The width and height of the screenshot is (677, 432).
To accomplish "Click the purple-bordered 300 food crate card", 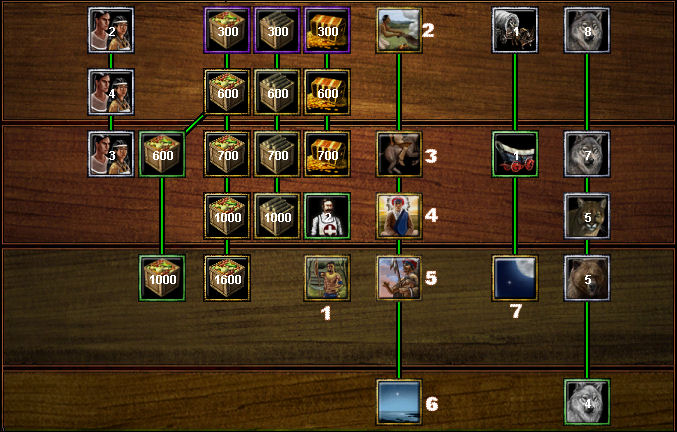I will point(227,30).
